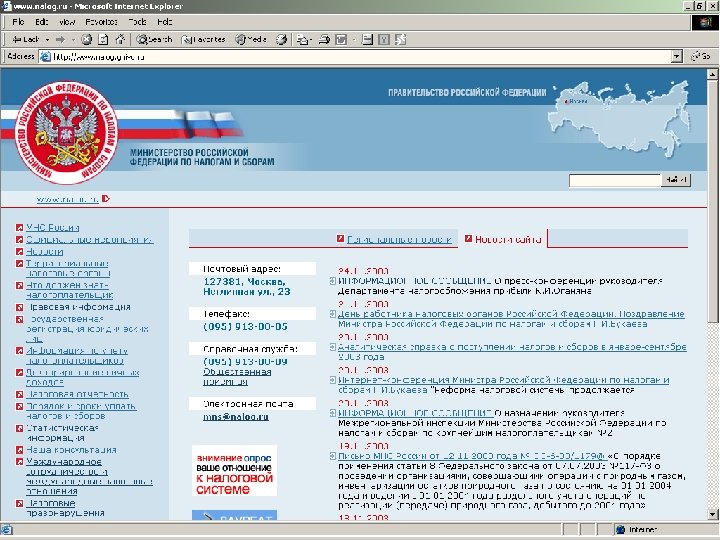Click red bullet icon beside МНС России
Screen dimensions: 720x540
pyautogui.click(x=19, y=228)
